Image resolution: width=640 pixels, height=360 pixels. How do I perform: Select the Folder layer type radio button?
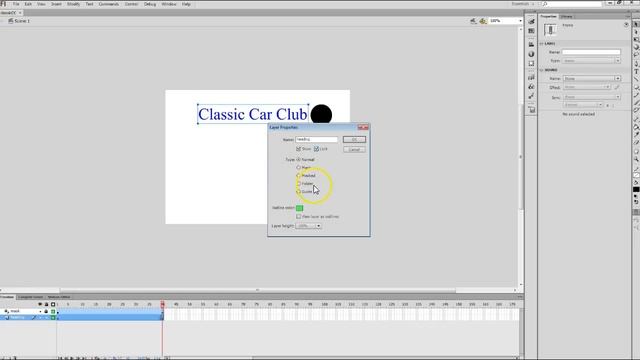tap(298, 184)
